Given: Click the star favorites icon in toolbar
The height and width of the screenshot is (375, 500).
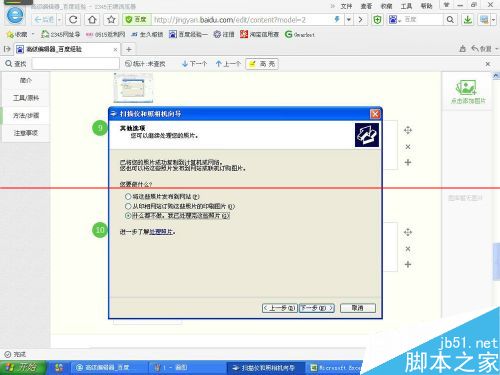Looking at the screenshot, I should 111,20.
